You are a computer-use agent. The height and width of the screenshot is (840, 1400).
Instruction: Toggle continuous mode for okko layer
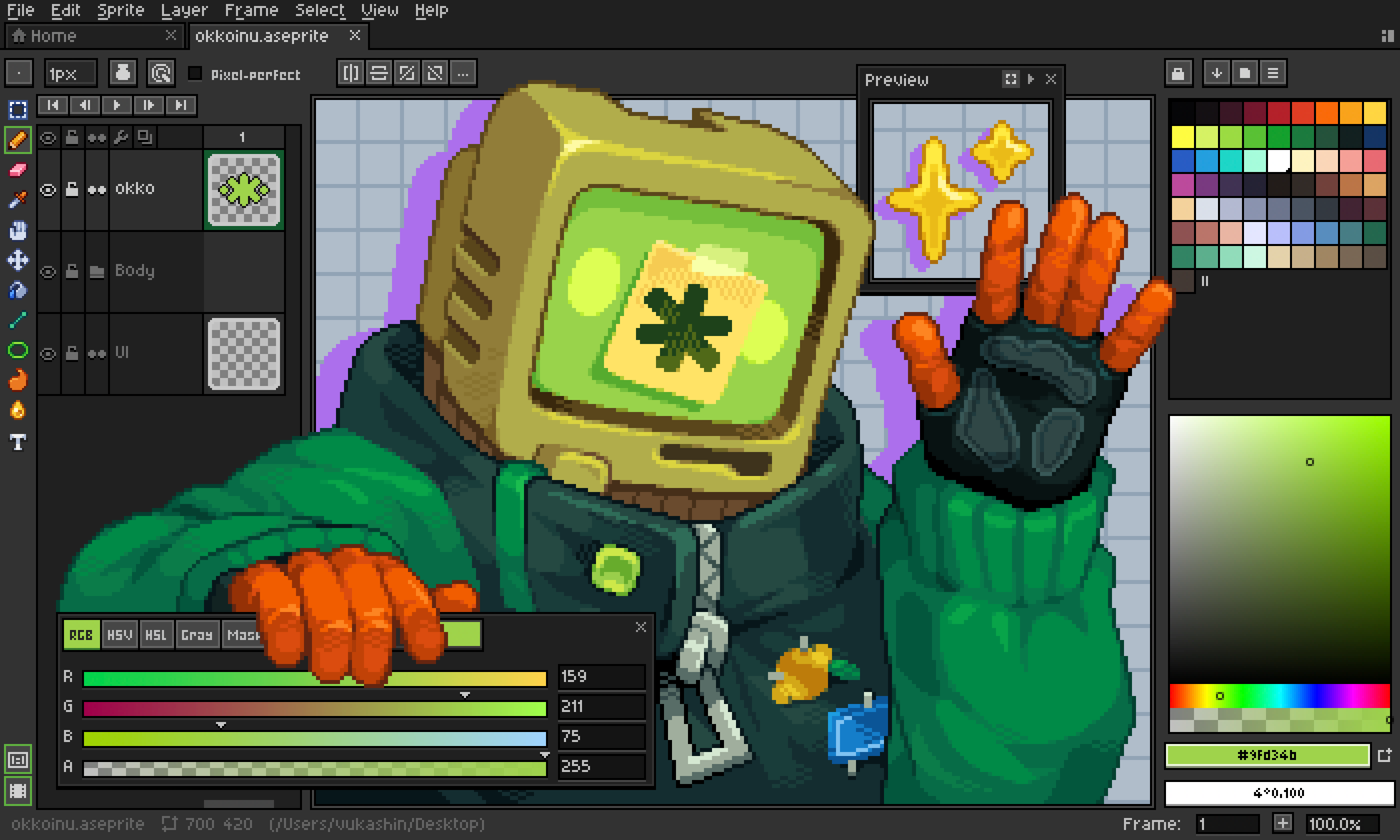(x=97, y=189)
